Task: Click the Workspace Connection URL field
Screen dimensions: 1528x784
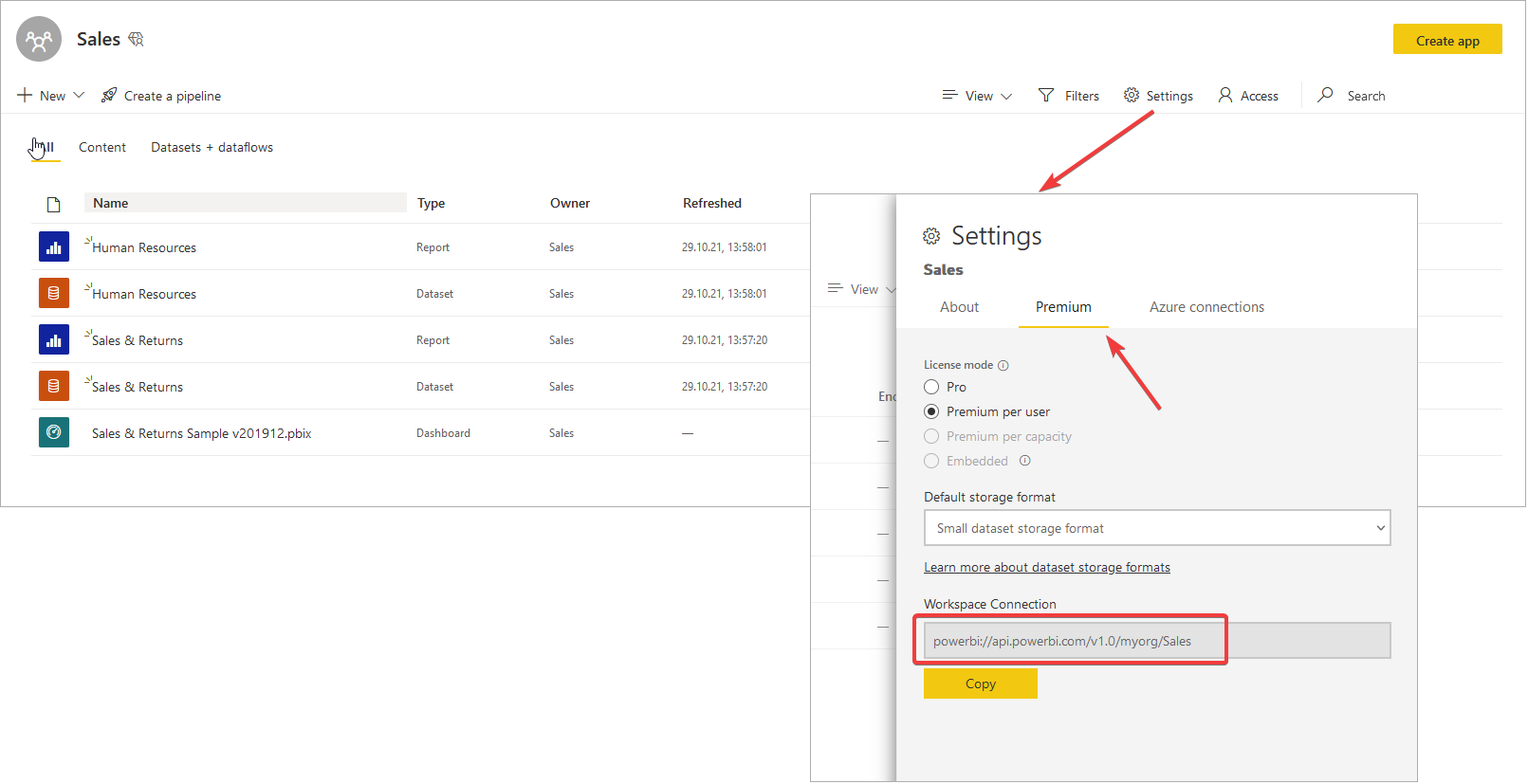Action: [x=1156, y=641]
